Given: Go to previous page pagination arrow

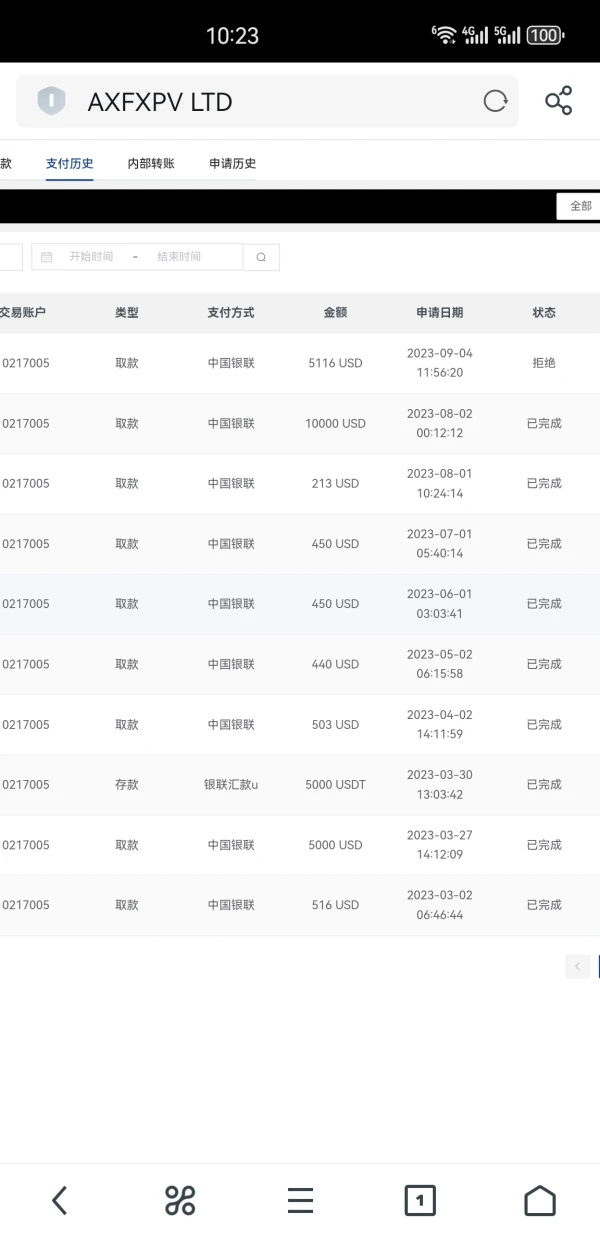Looking at the screenshot, I should 577,966.
